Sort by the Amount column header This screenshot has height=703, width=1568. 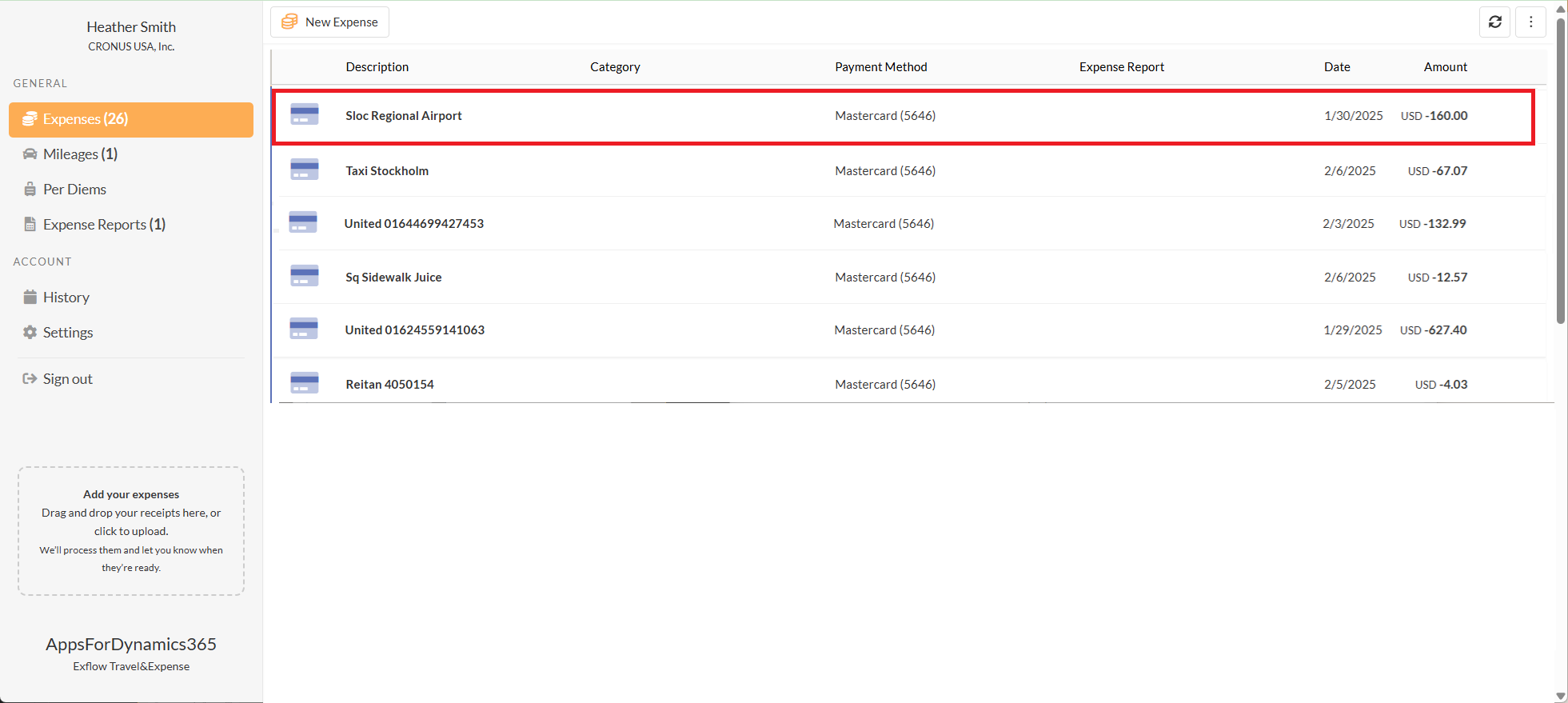[x=1445, y=67]
